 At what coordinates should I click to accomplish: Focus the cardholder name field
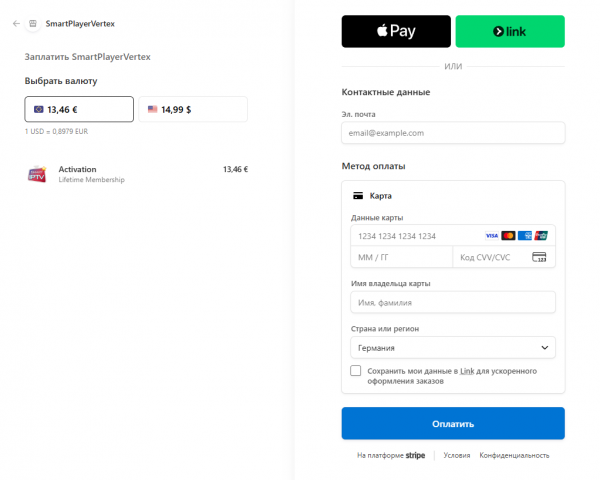click(x=453, y=302)
